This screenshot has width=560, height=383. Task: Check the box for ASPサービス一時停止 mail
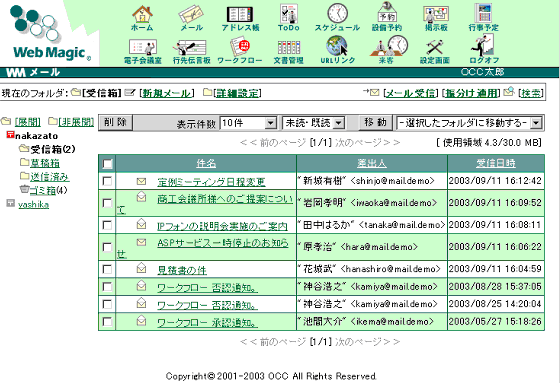click(x=107, y=247)
